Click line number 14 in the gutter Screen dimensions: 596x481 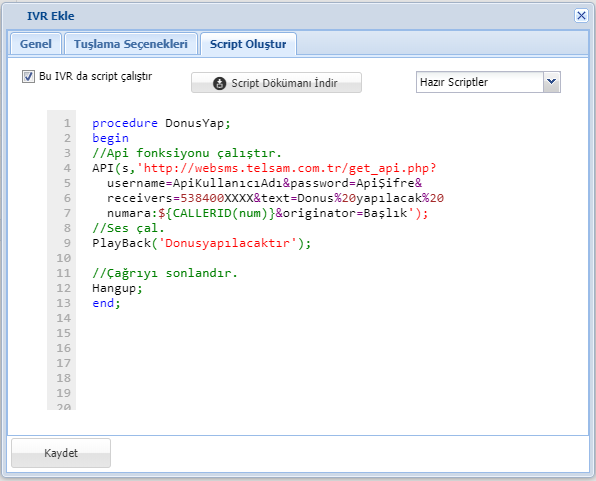coord(64,318)
